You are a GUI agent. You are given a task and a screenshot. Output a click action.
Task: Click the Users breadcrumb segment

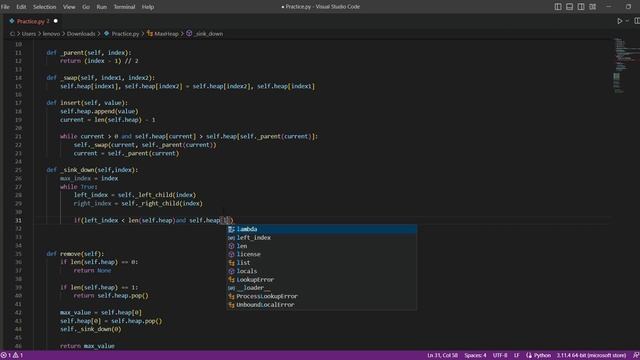29,33
